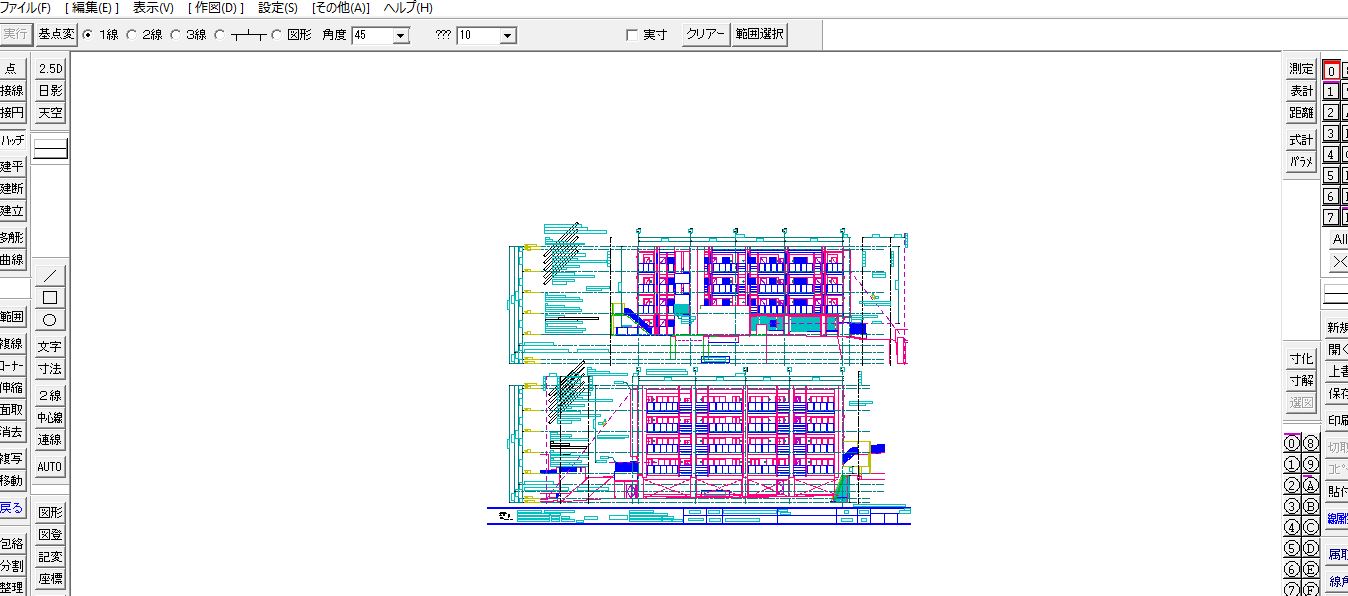This screenshot has width=1348, height=596.
Task: Click the 文字 text tool
Action: point(50,347)
